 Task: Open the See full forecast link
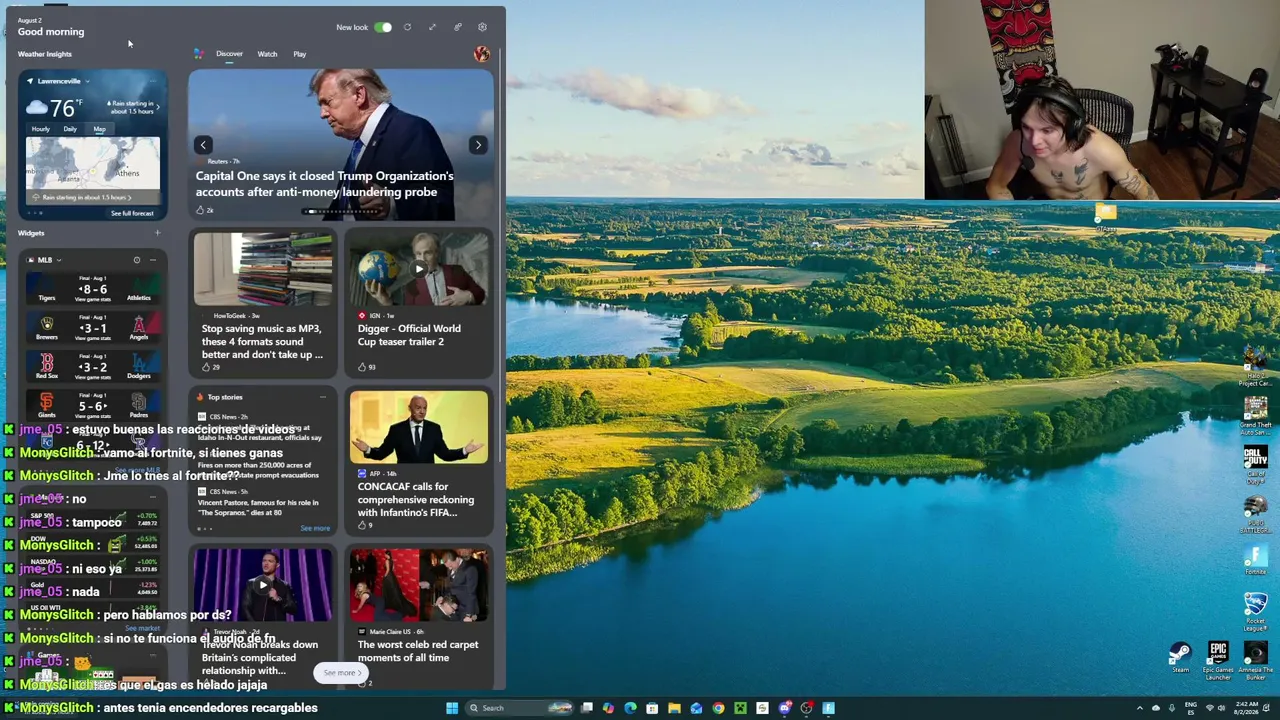click(x=132, y=213)
